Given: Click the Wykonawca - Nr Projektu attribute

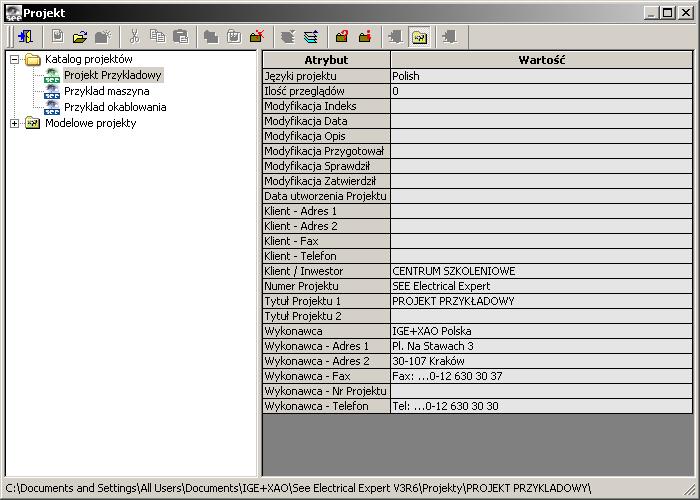Looking at the screenshot, I should click(326, 391).
